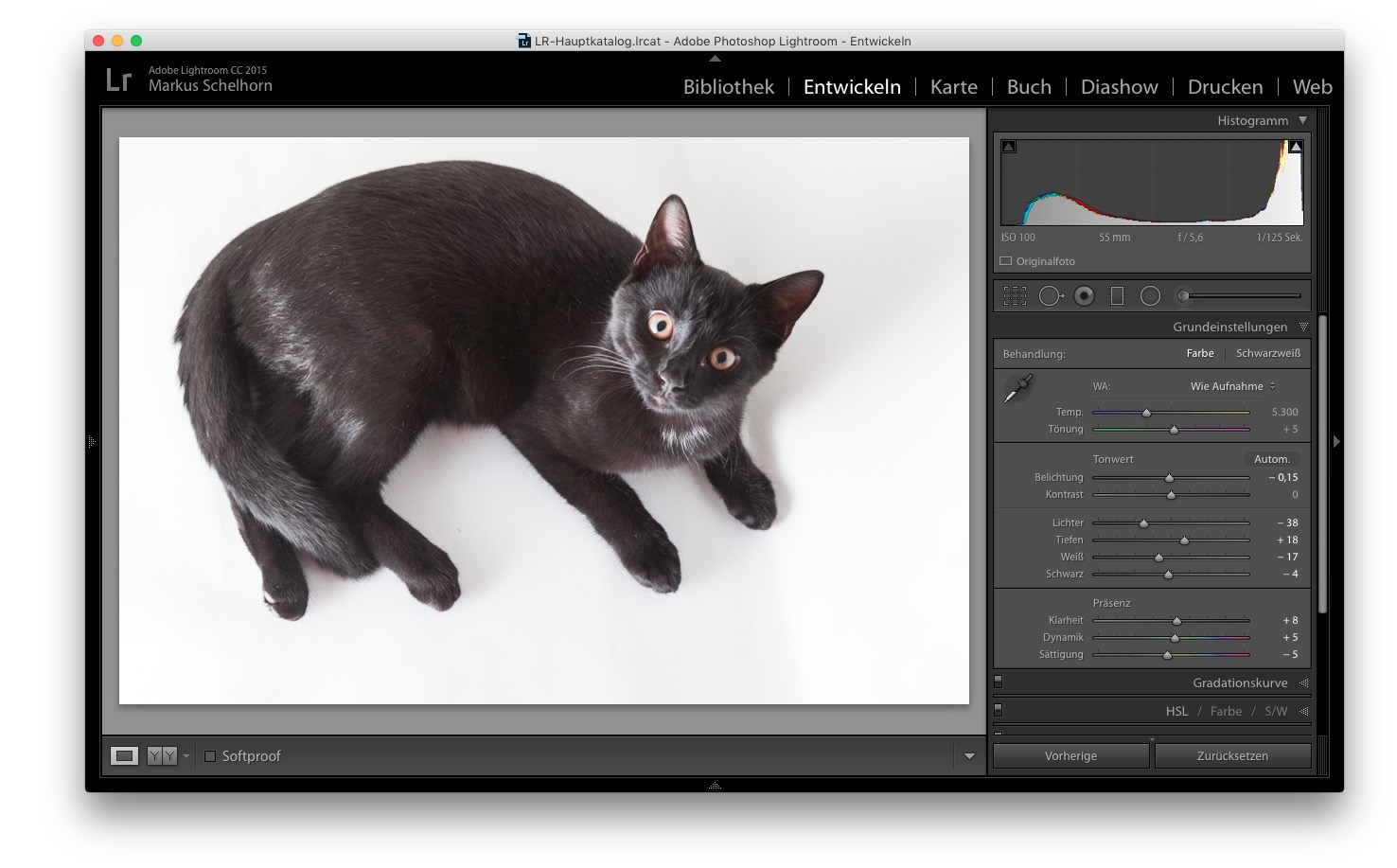The width and height of the screenshot is (1397, 868).
Task: Click the cat photo in preview
Action: pyautogui.click(x=543, y=420)
